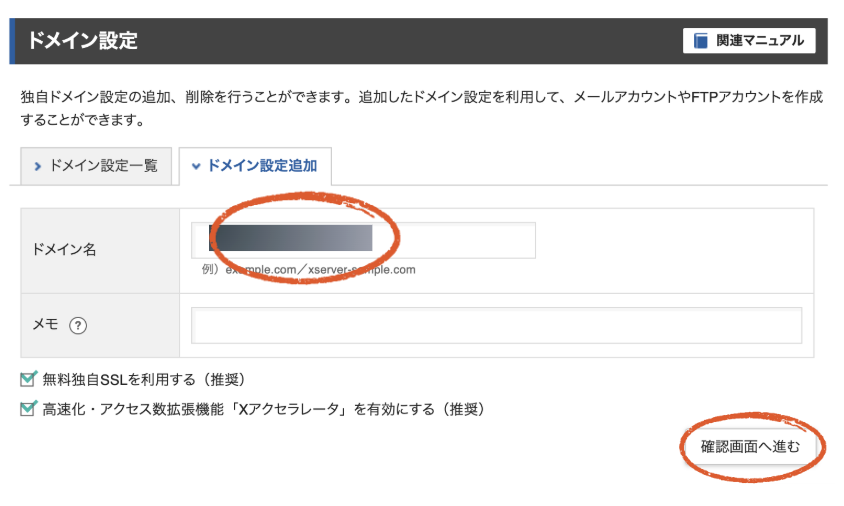This screenshot has width=844, height=506.
Task: Click the ドメイン名 row label
Action: [x=65, y=249]
